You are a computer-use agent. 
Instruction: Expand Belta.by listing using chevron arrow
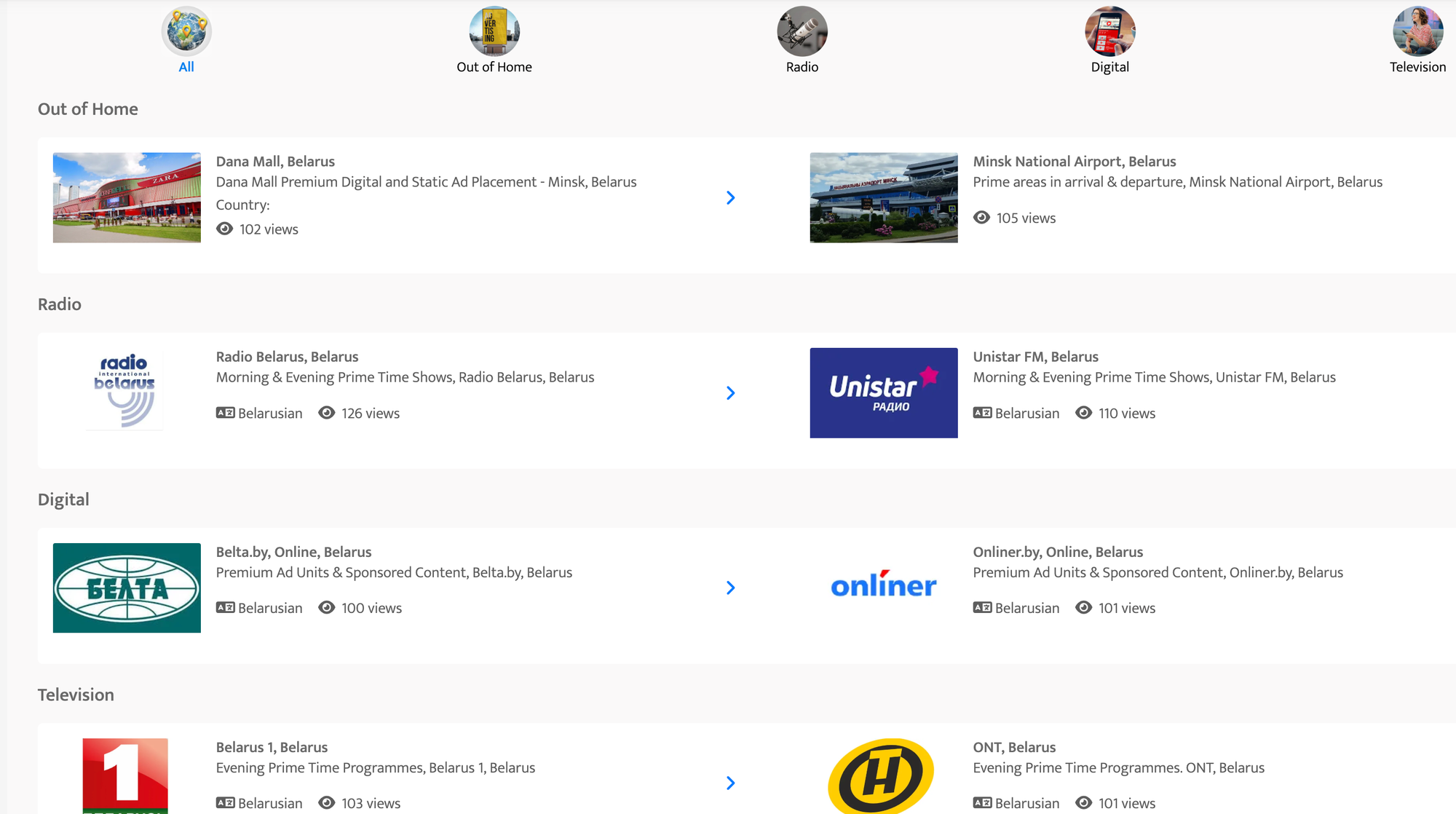coord(731,588)
